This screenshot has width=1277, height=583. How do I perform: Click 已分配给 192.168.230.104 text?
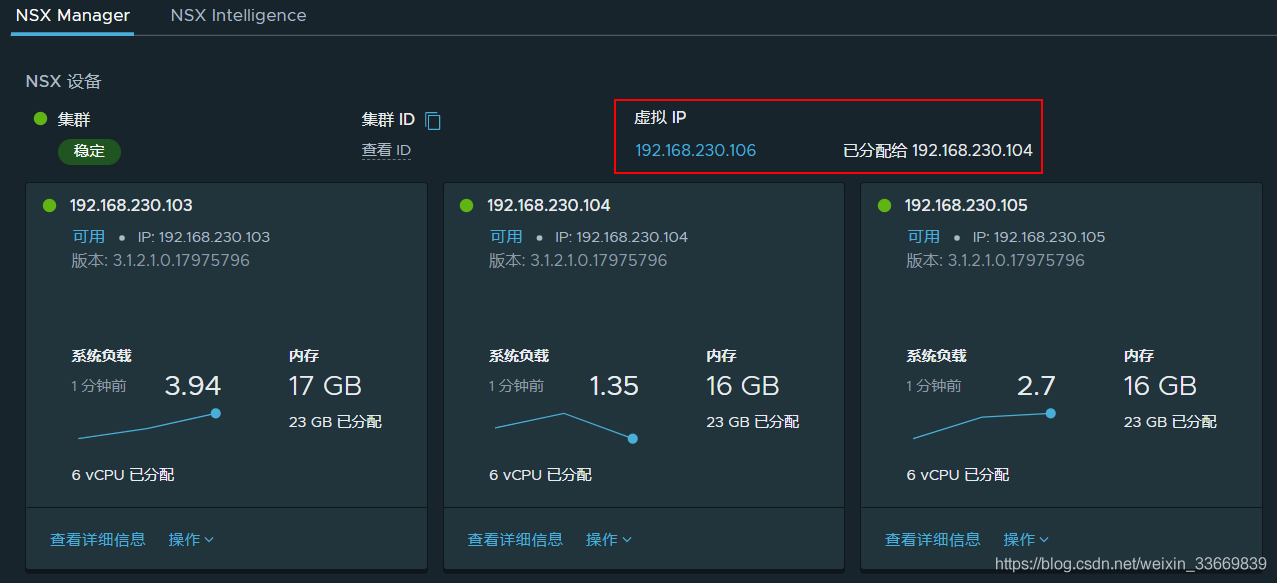click(938, 151)
